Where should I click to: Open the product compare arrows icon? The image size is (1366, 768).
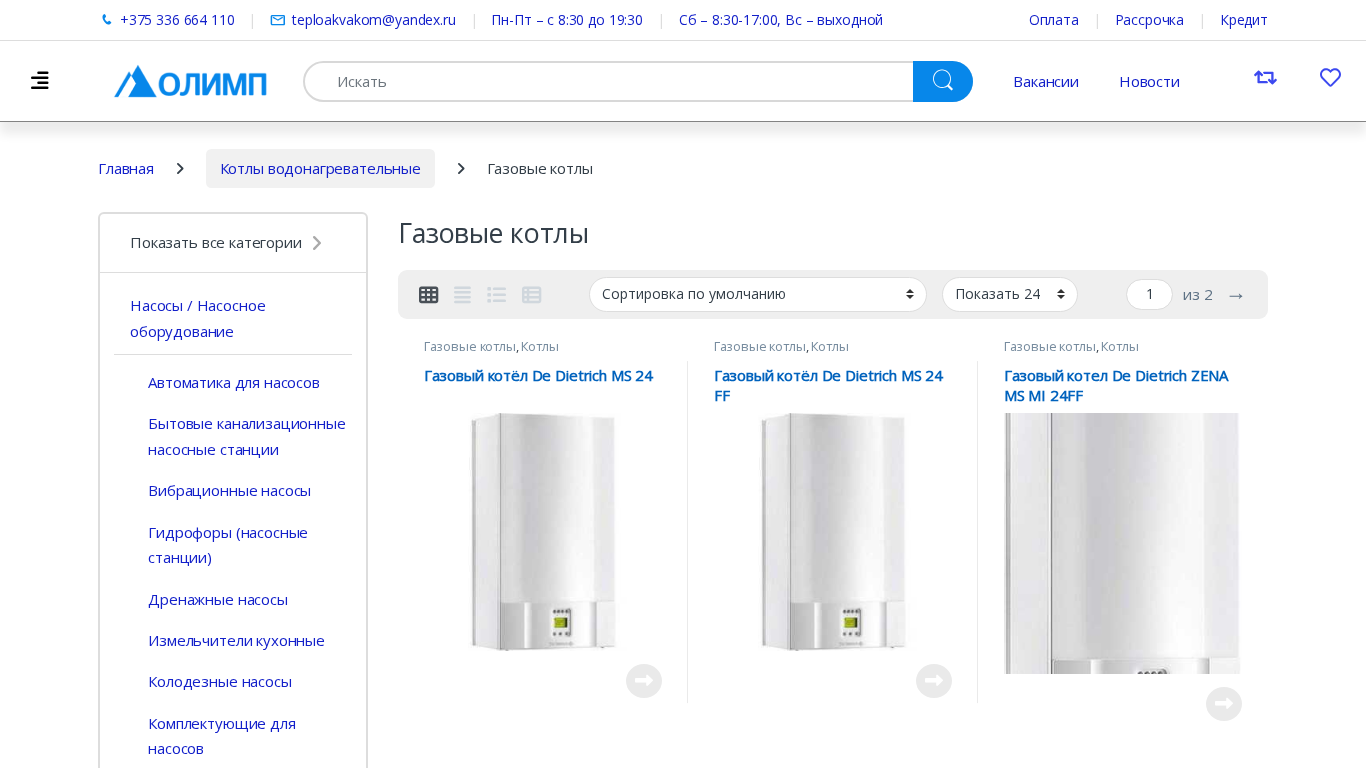coord(1265,78)
